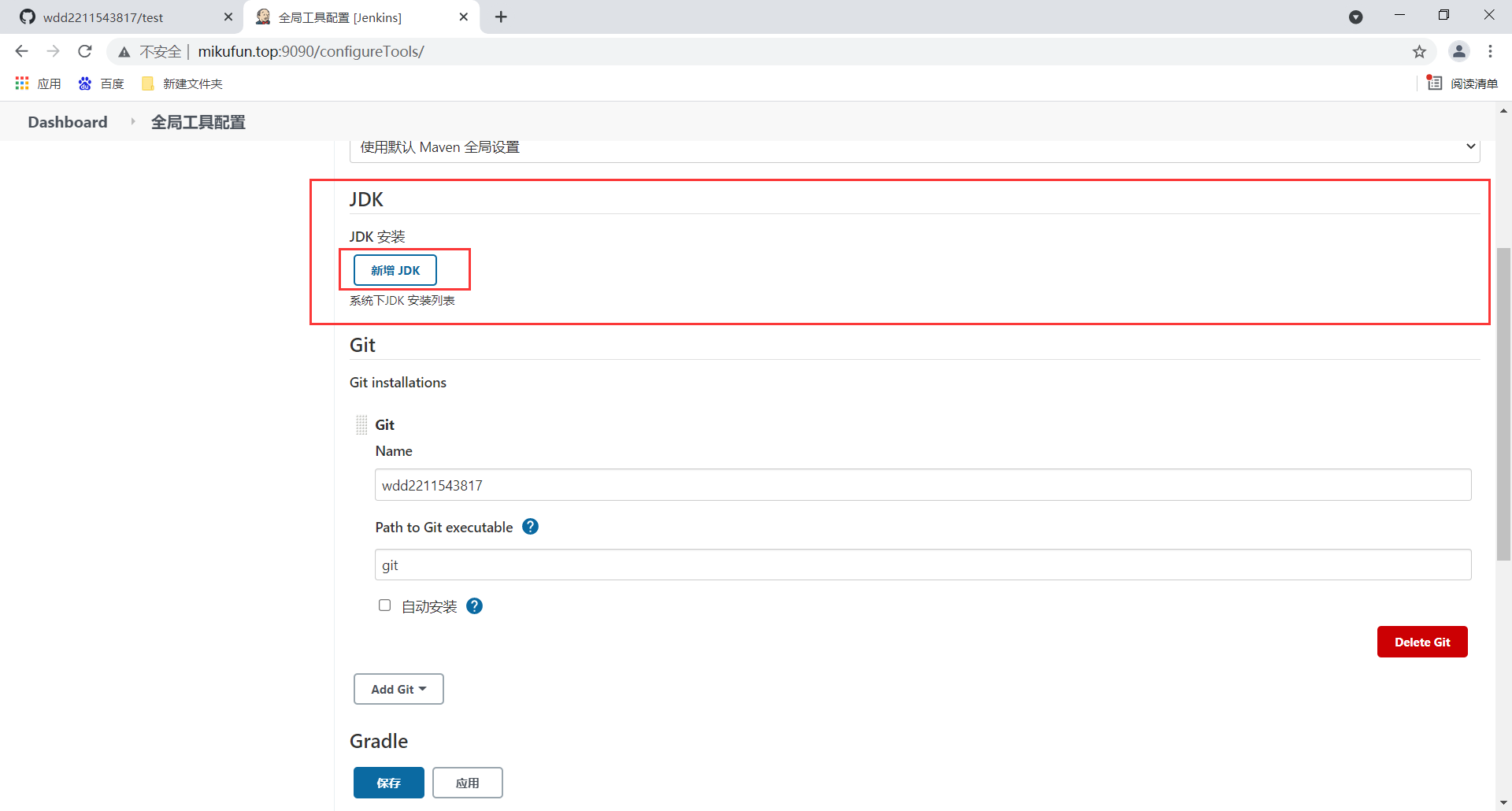Switch to the wdd2211543817/test tab
The height and width of the screenshot is (811, 1512).
pos(122,17)
